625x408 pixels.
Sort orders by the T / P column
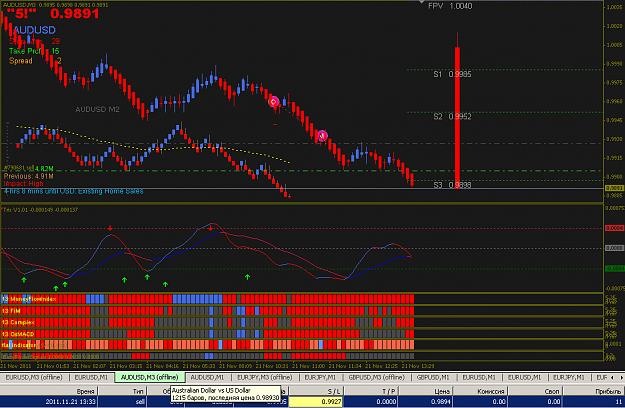[x=371, y=391]
